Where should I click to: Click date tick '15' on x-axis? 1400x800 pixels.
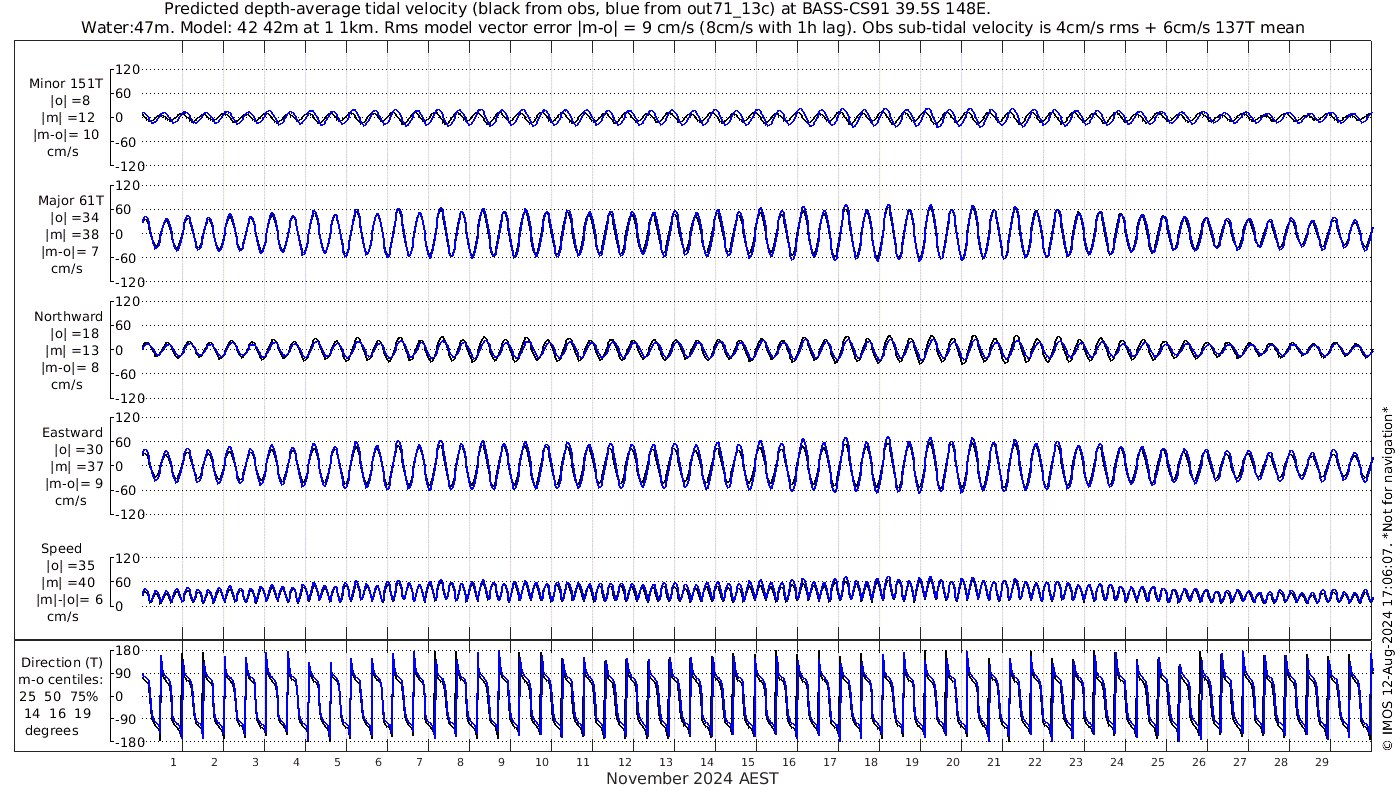click(x=747, y=762)
